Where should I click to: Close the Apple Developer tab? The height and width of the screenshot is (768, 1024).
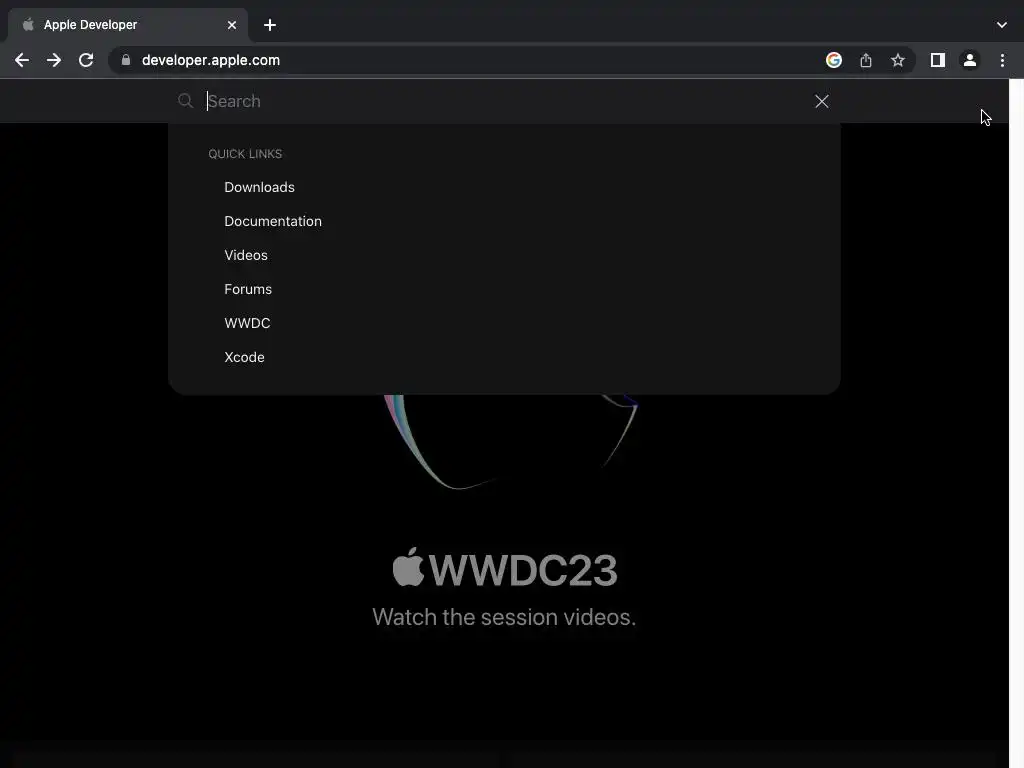tap(232, 25)
